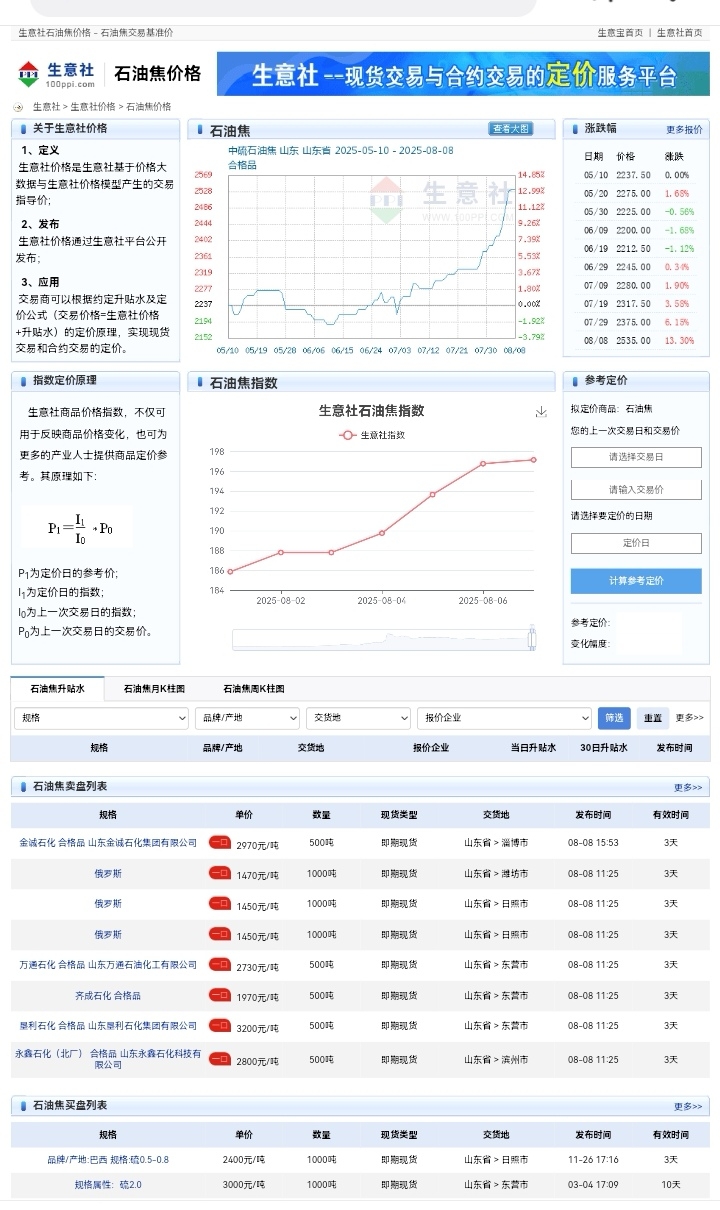The height and width of the screenshot is (1210, 720).
Task: Click the red price icon in 齐成石化 row
Action: [x=219, y=995]
